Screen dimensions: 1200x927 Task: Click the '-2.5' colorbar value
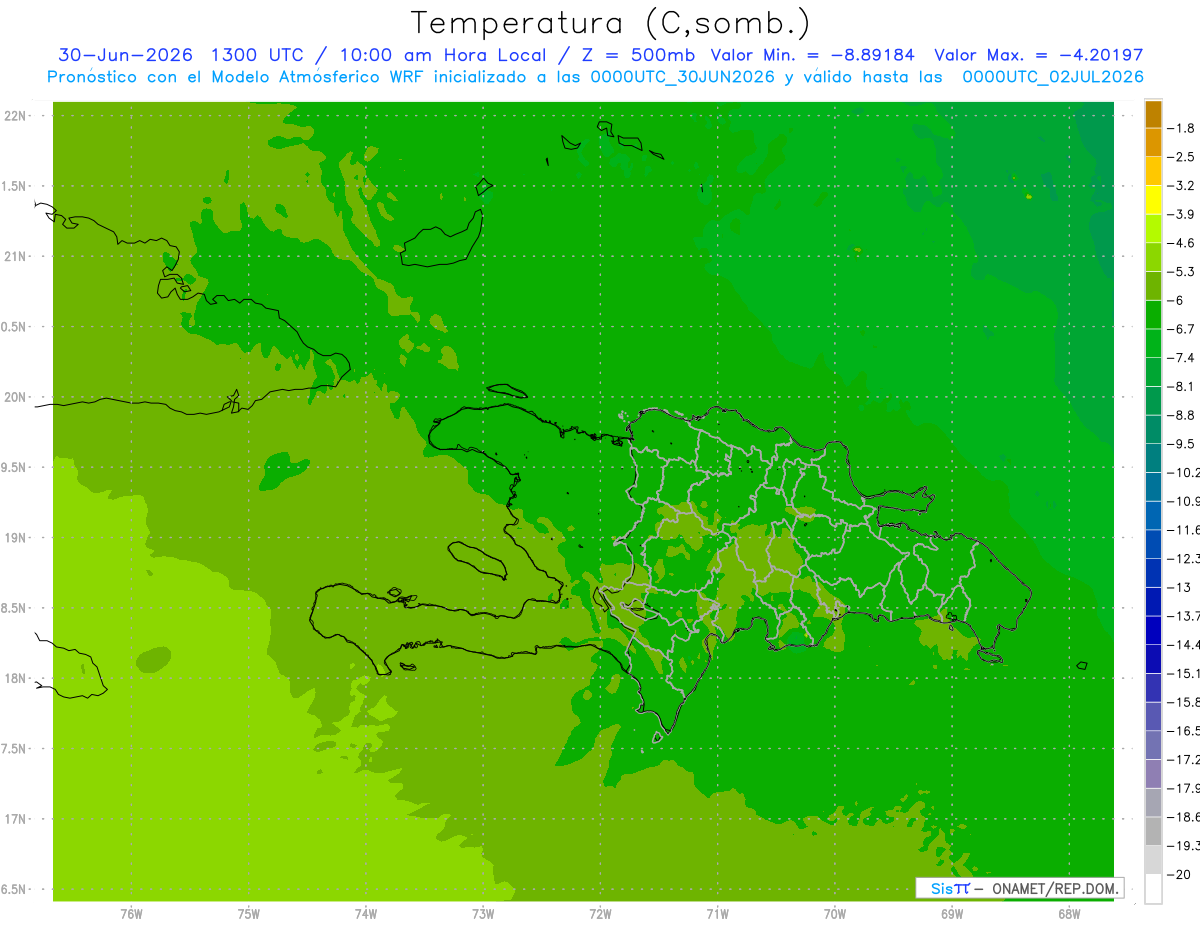coord(1181,157)
